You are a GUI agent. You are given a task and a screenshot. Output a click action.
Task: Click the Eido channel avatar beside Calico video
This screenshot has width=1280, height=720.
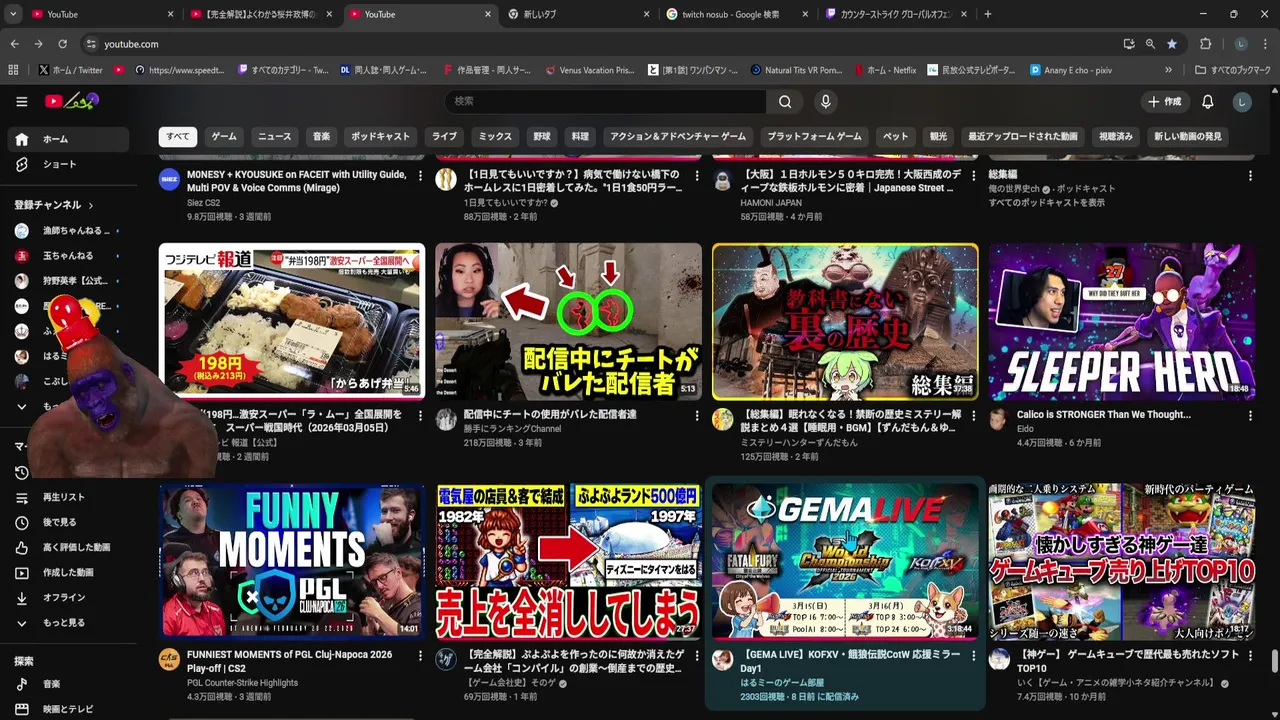[998, 420]
